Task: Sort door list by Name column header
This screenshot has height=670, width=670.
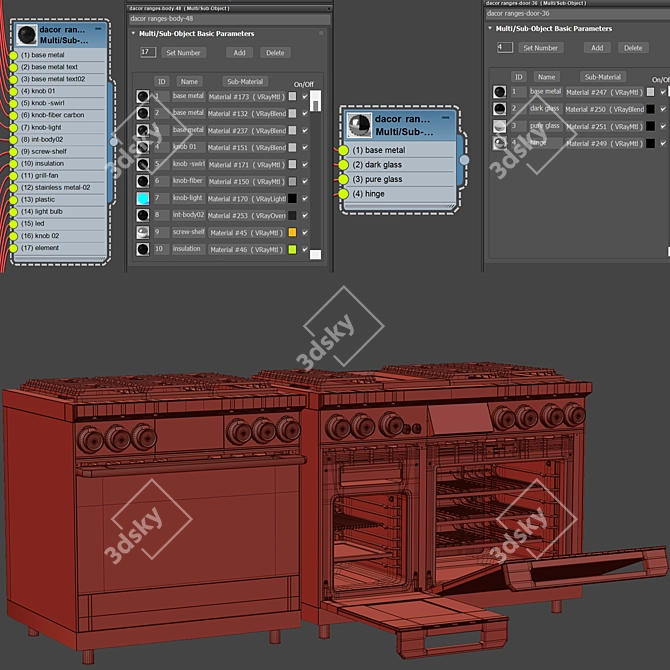Action: pos(547,77)
